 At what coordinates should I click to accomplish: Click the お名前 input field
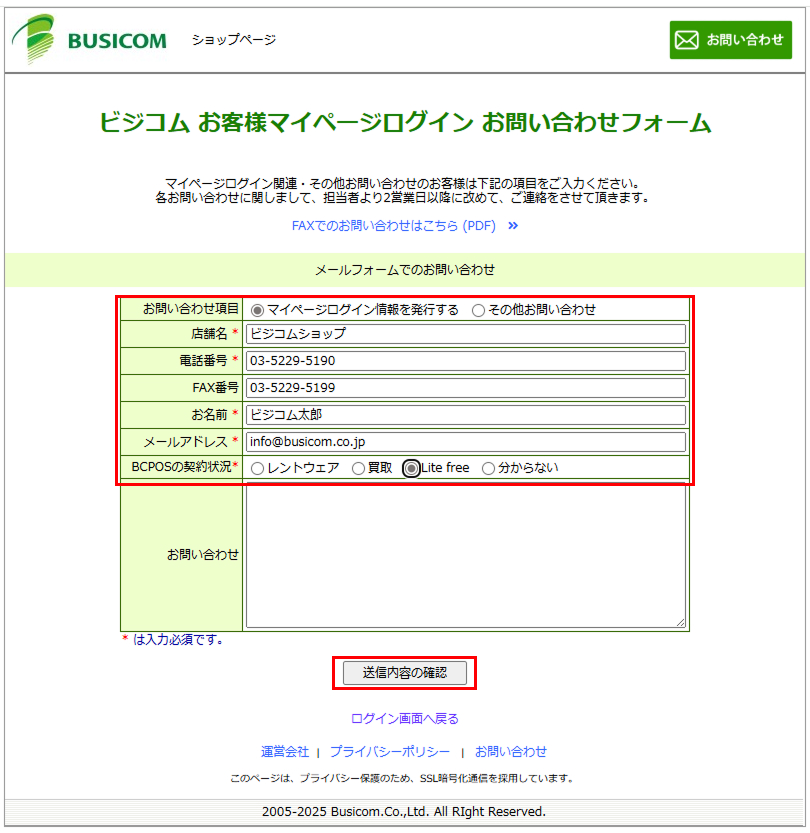tap(465, 415)
